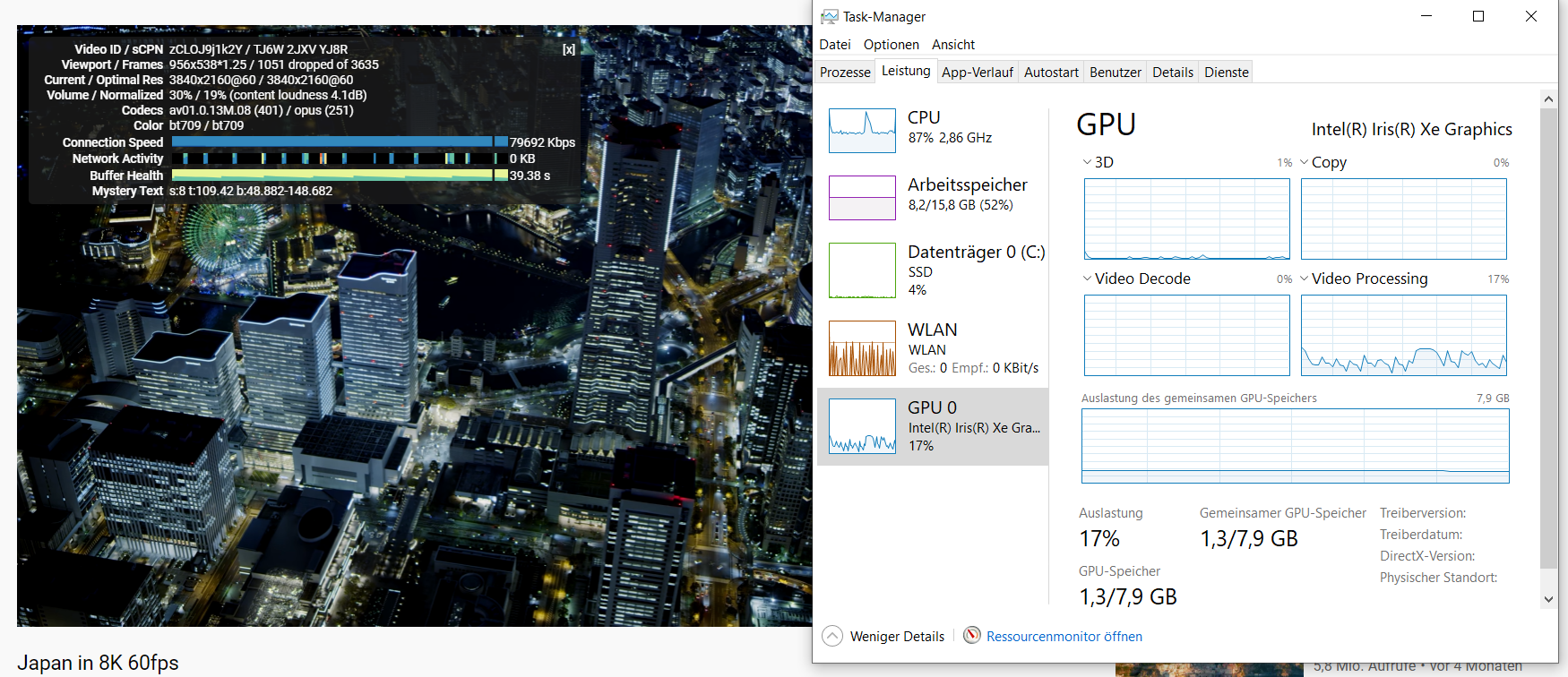This screenshot has height=677, width=1568.
Task: Switch to the Prozesse tab
Action: [x=845, y=73]
